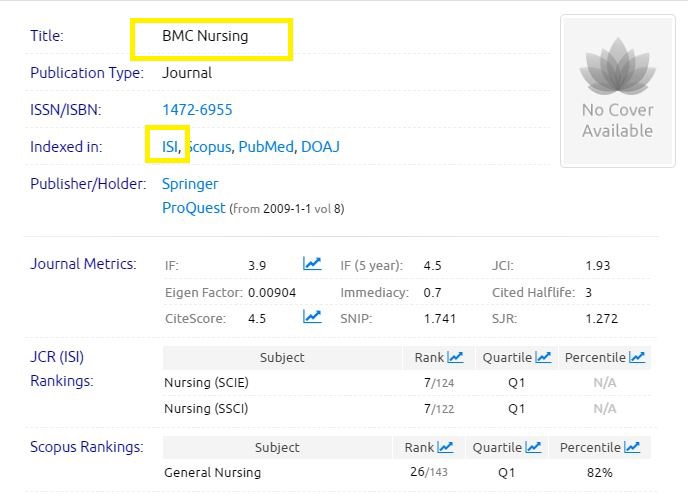Click chart icon beside JCR Rank header
Image resolution: width=688 pixels, height=496 pixels.
point(455,357)
